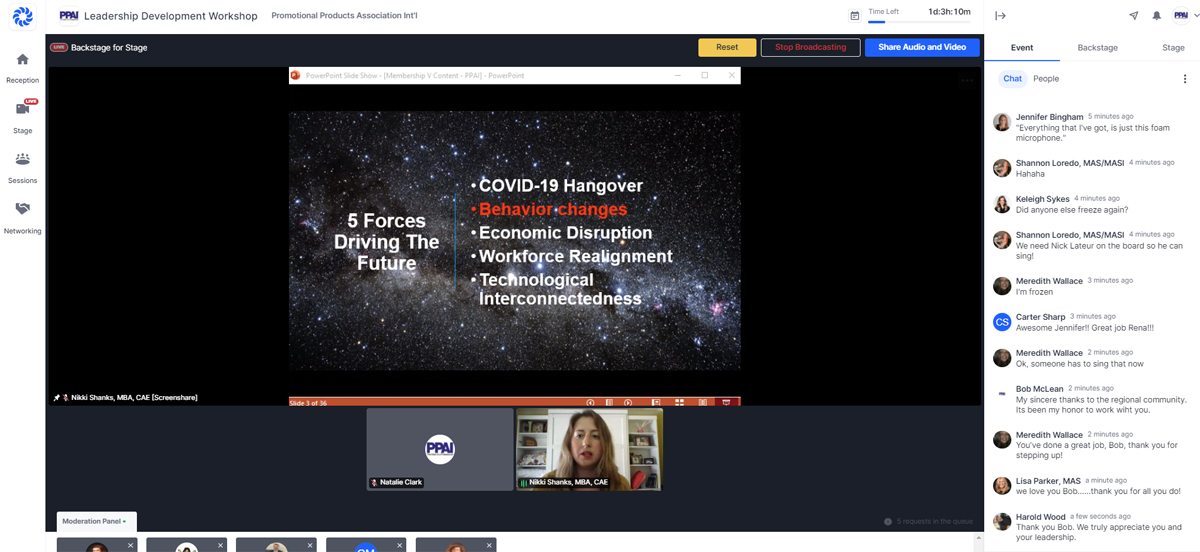Viewport: 1200px width, 552px height.
Task: Open Sessions from the left sidebar
Action: pyautogui.click(x=22, y=166)
